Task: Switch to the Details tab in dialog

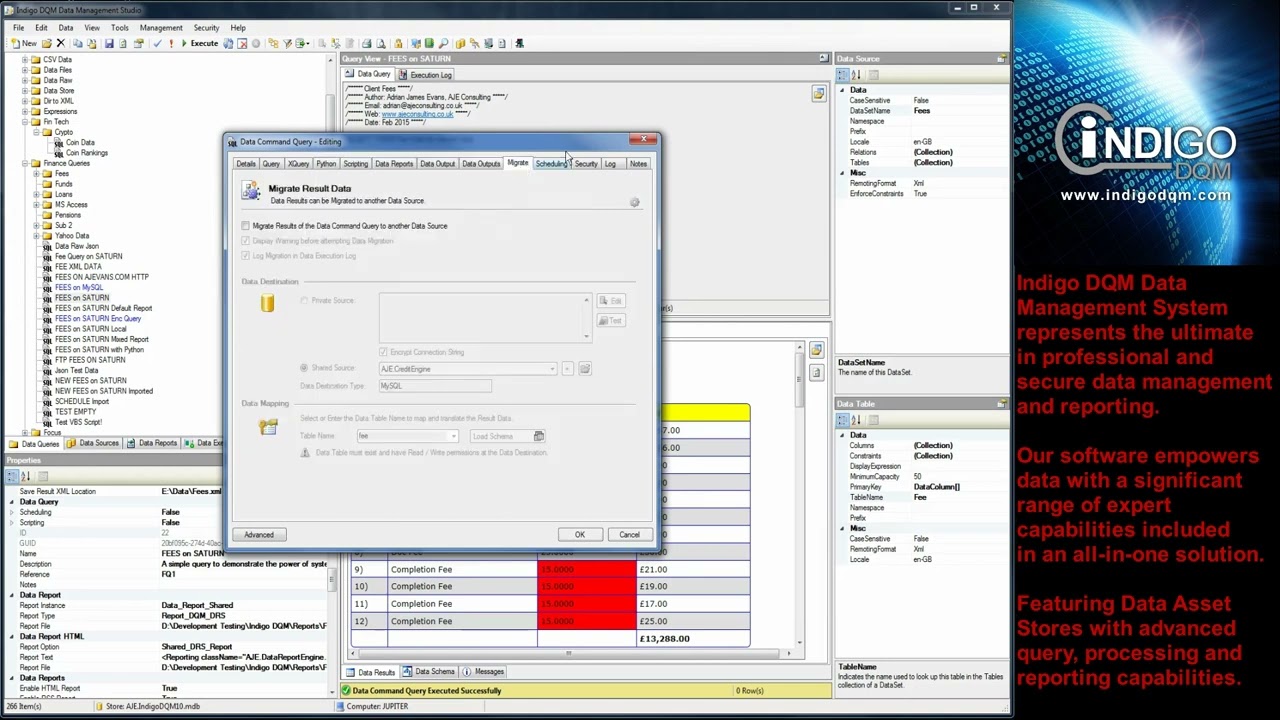Action: click(x=245, y=164)
